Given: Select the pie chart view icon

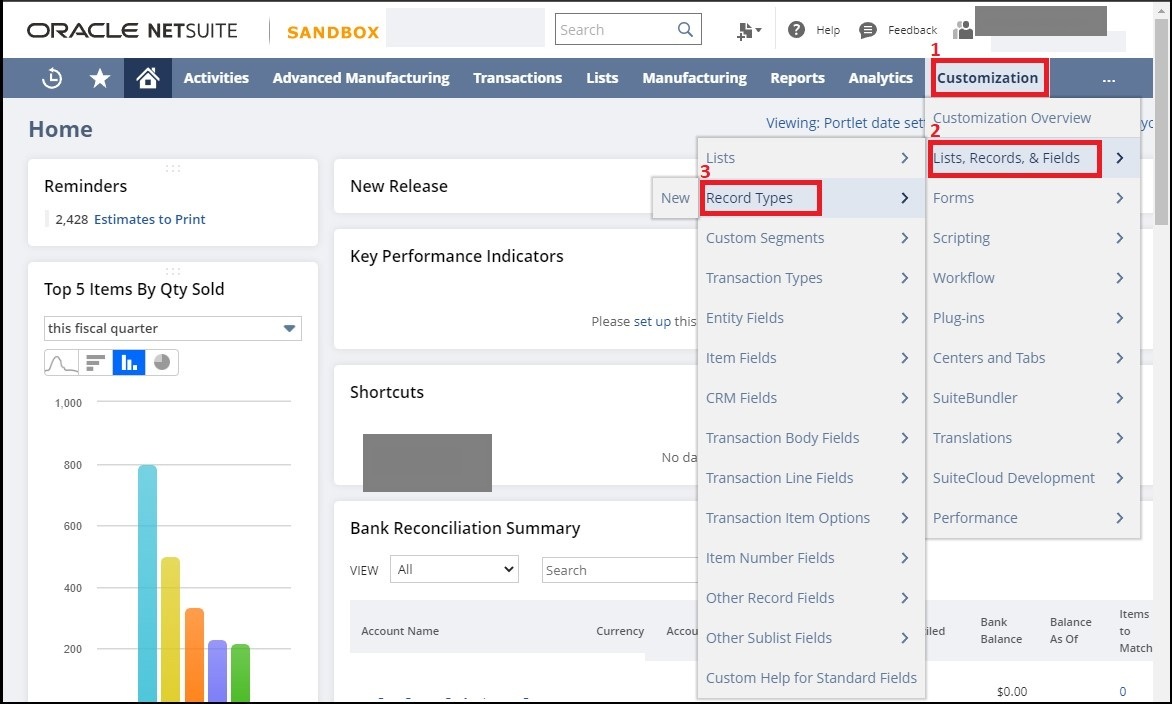Looking at the screenshot, I should coord(161,362).
